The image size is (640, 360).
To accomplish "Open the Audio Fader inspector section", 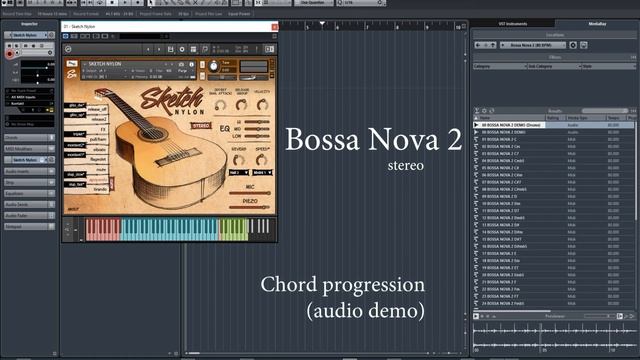I will coord(29,215).
